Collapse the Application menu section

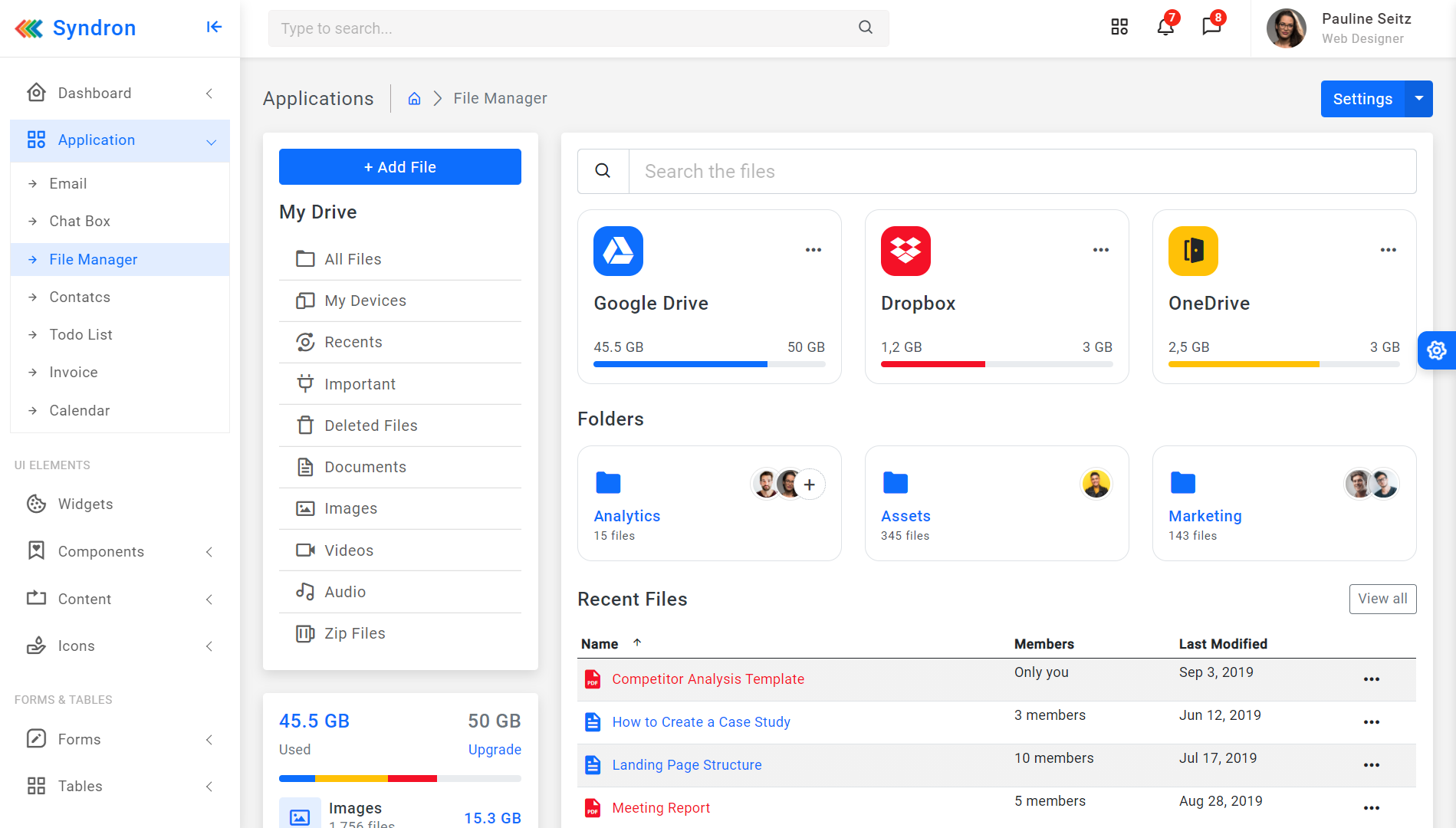212,141
